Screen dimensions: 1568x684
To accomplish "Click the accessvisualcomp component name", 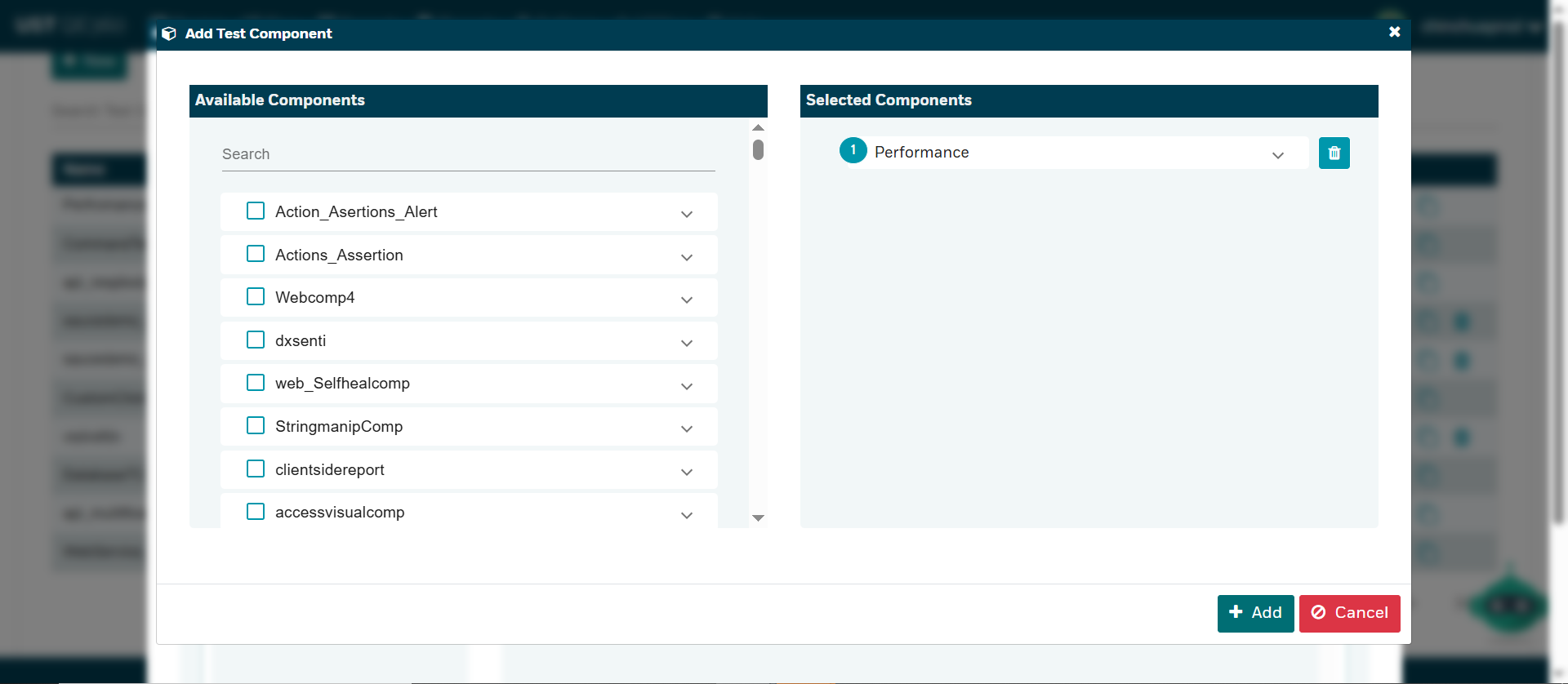I will click(x=340, y=512).
